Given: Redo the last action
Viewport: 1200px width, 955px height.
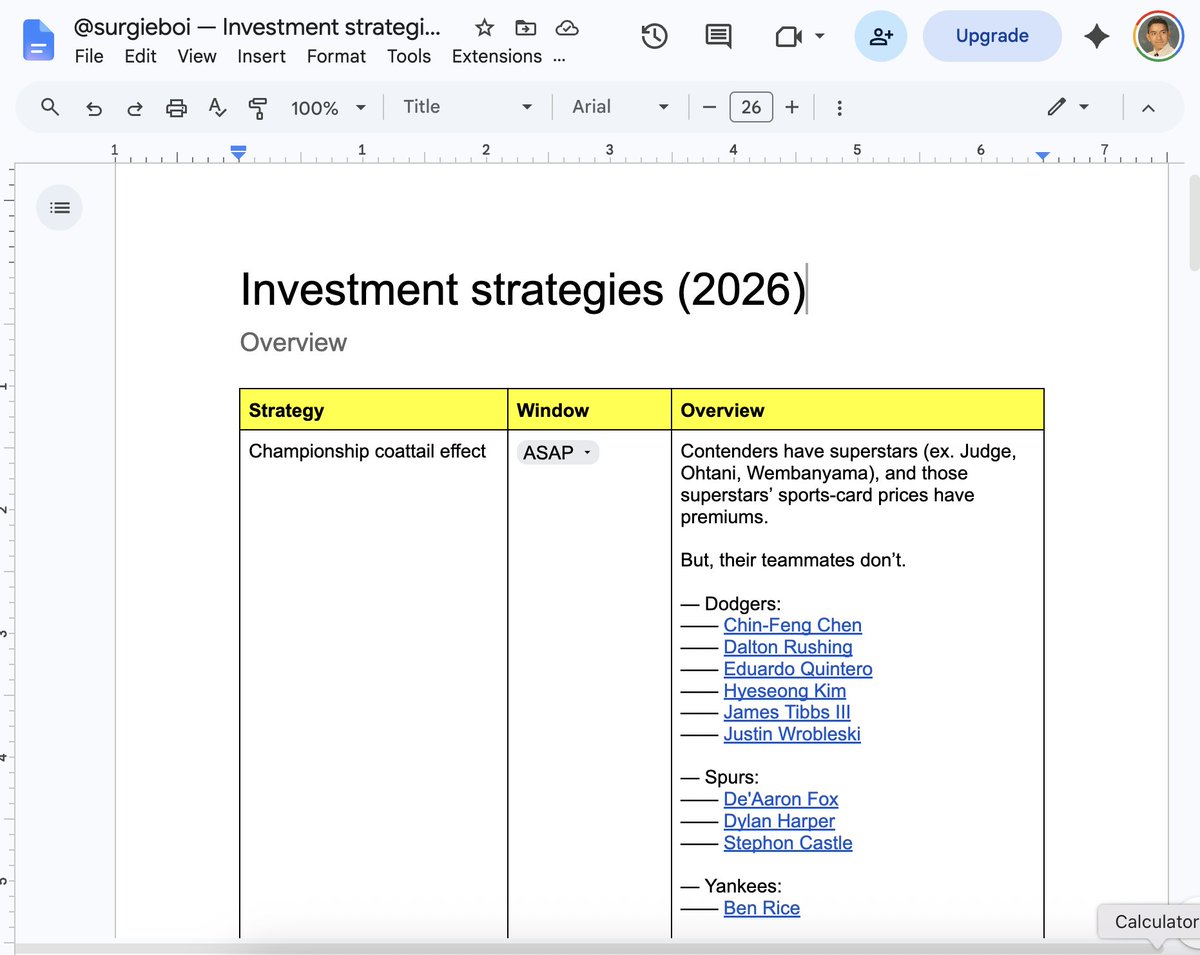Looking at the screenshot, I should 134,108.
